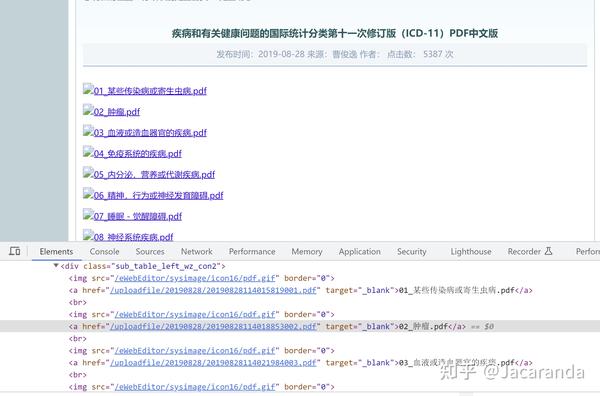The width and height of the screenshot is (600, 396).
Task: Open the Sources tab
Action: 150,251
